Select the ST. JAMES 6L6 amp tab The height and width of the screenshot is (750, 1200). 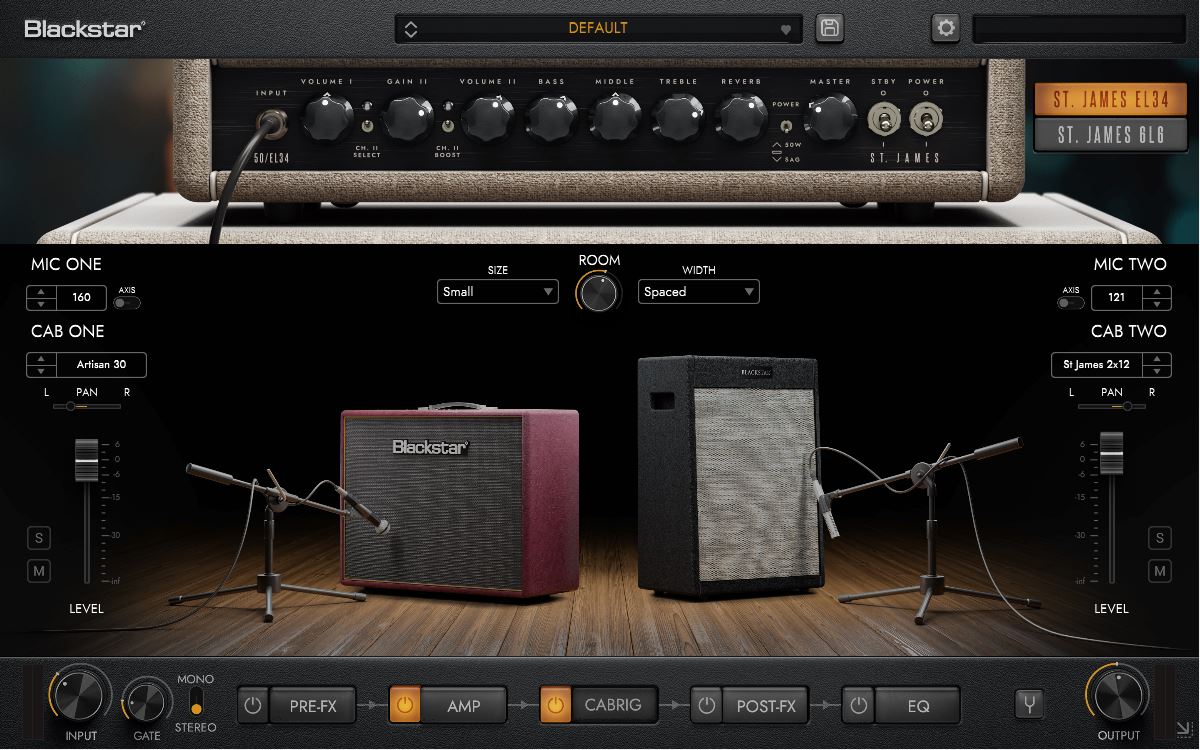click(x=1110, y=134)
